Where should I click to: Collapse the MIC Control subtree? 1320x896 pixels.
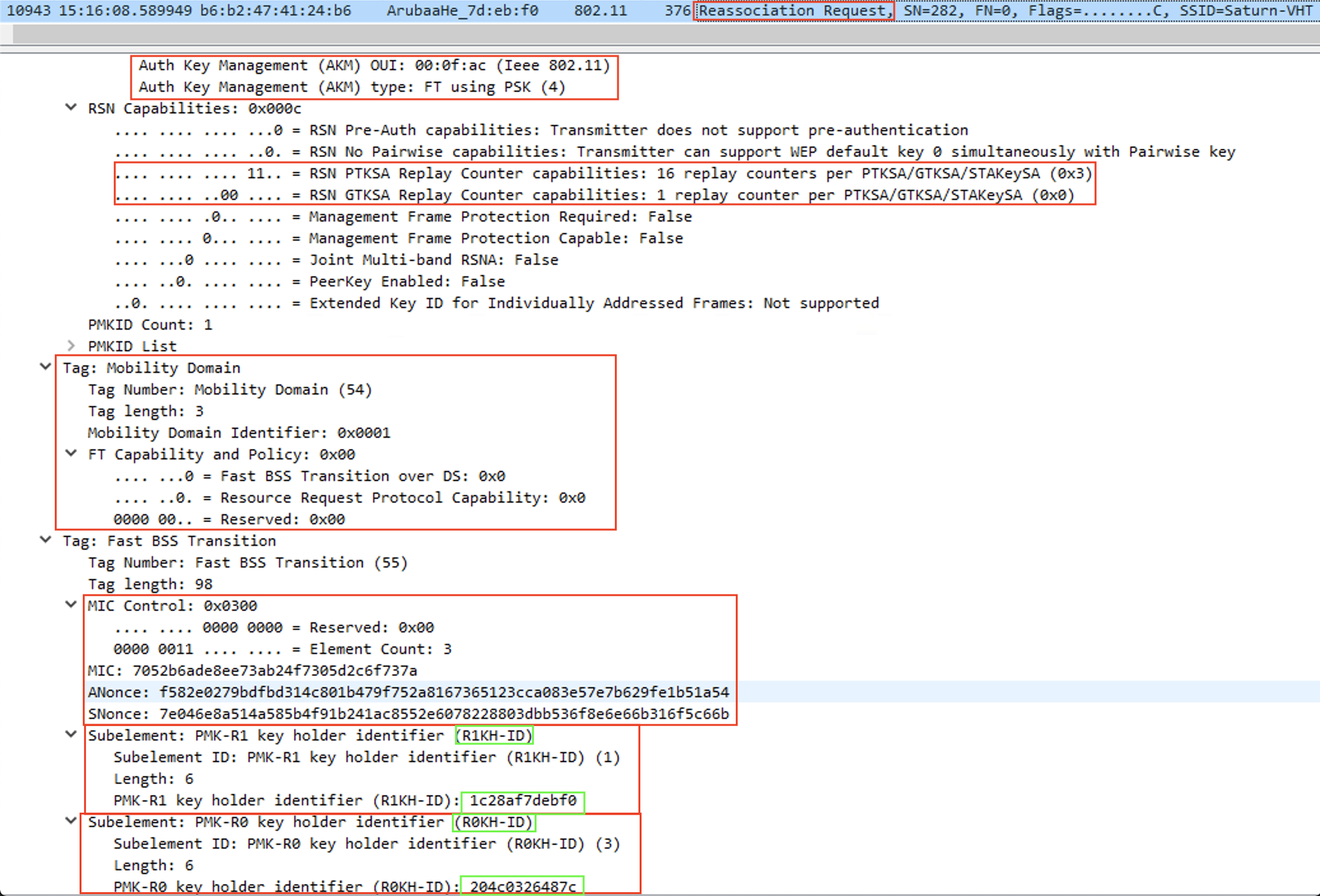(71, 605)
